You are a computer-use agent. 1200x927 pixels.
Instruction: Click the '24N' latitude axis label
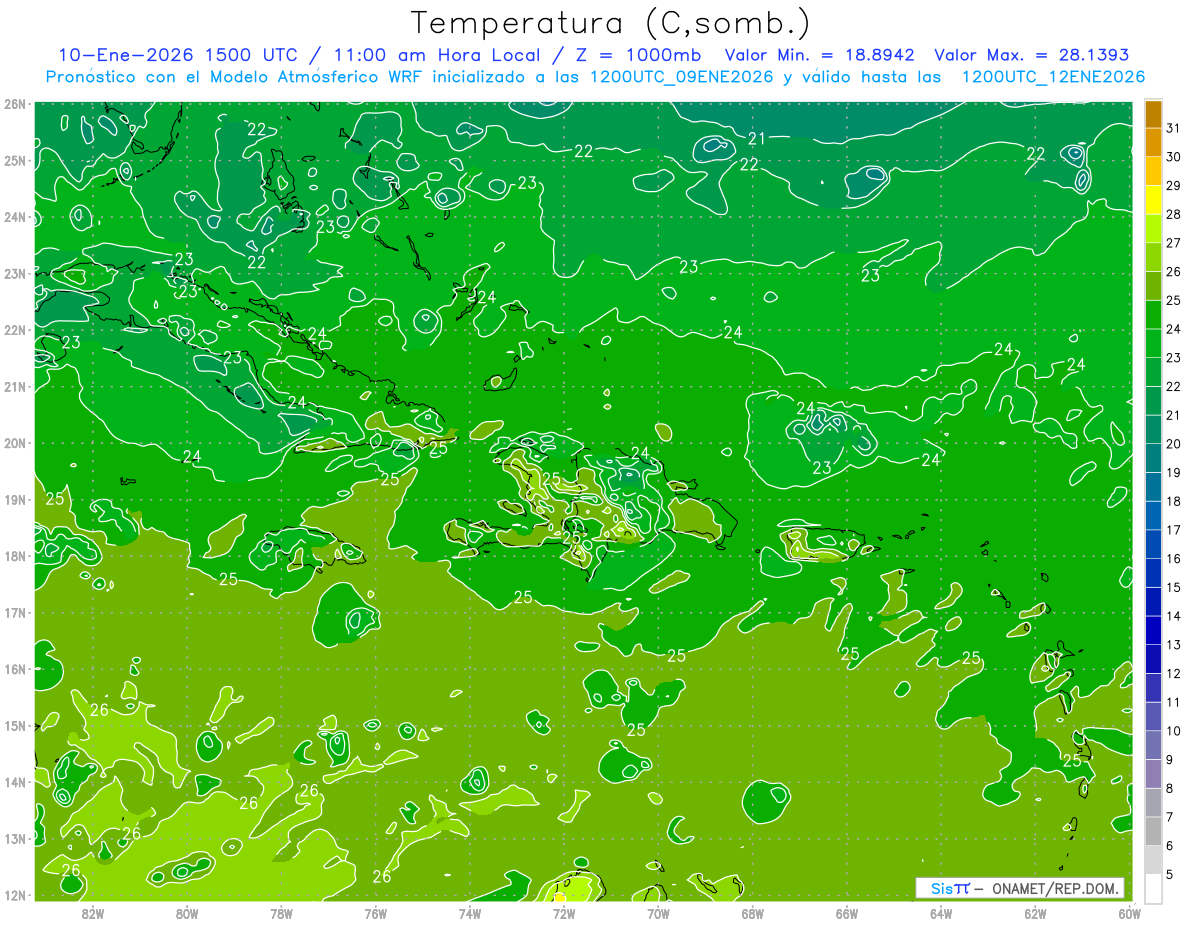pos(15,217)
